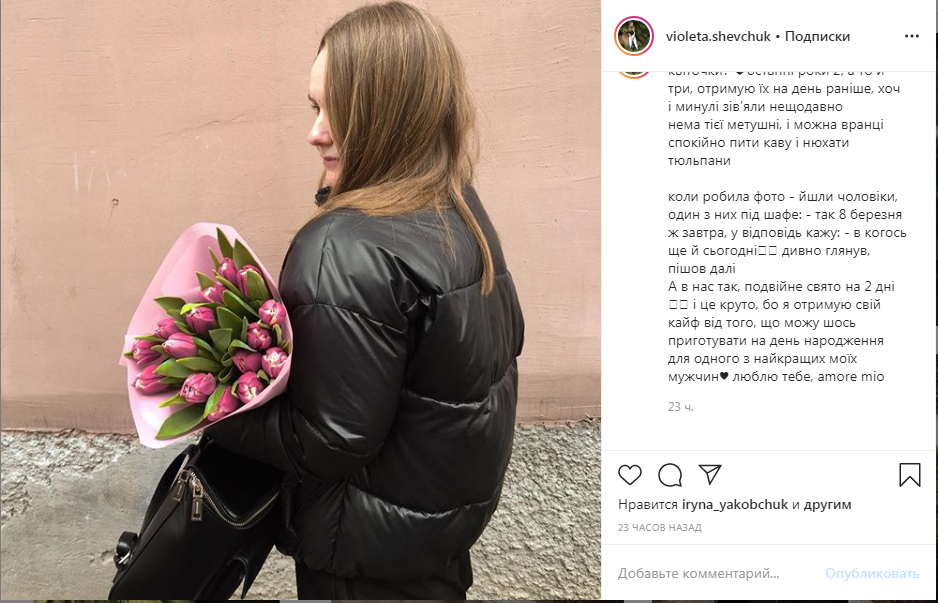This screenshot has width=938, height=603.
Task: Open the 23 ЧАСОВ НАЗАД timestamp link
Action: [x=660, y=528]
